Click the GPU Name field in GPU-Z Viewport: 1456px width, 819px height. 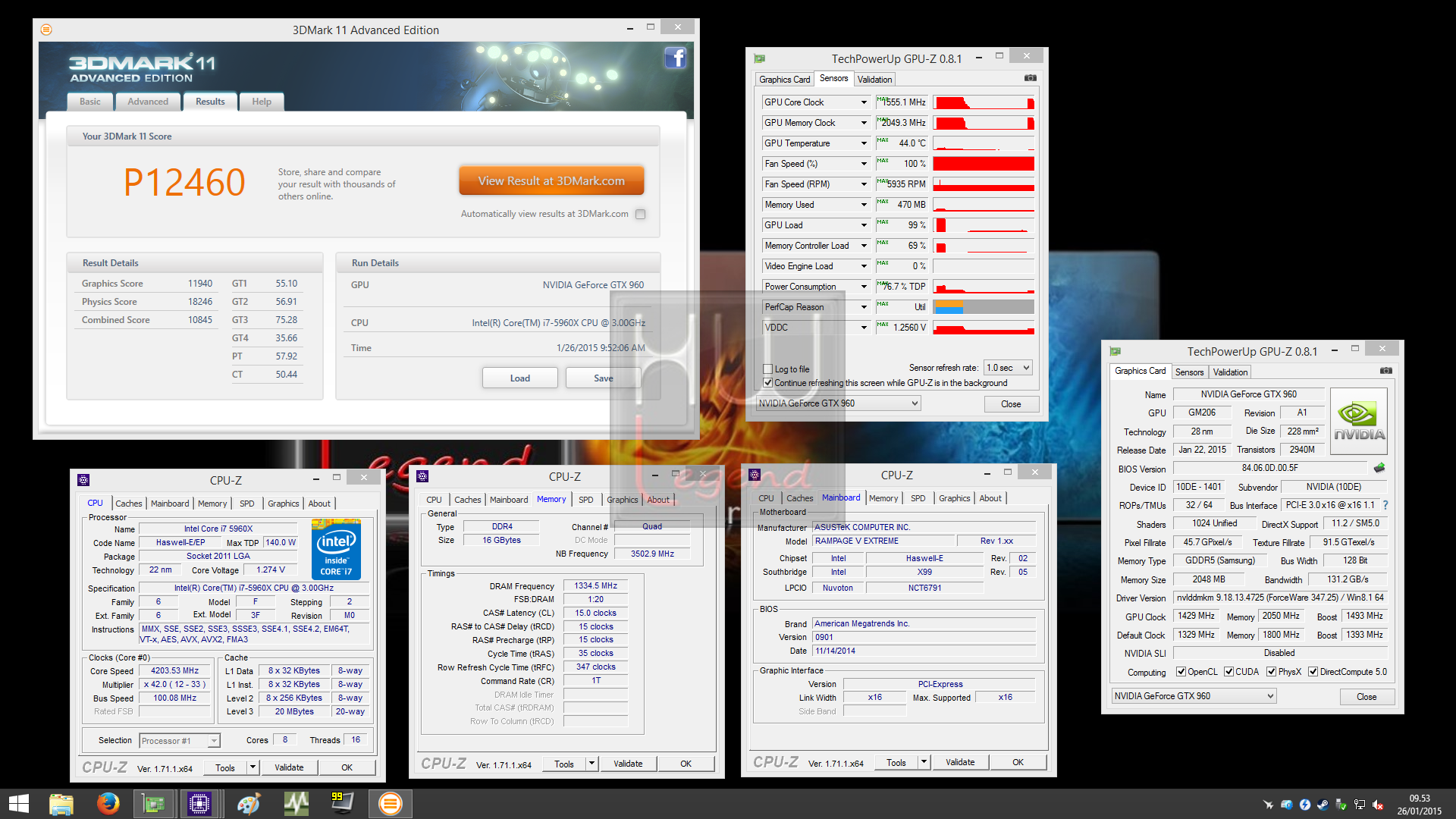click(1248, 394)
